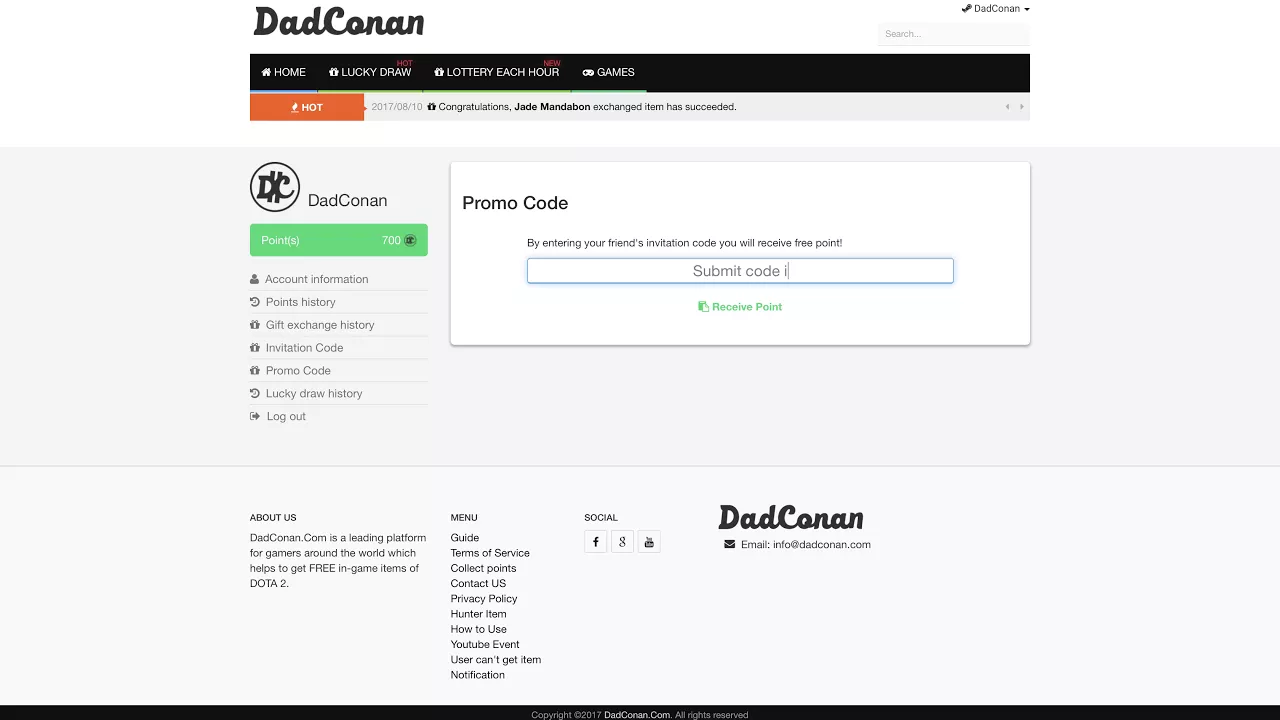The height and width of the screenshot is (720, 1280).
Task: Focus the Submit code input field
Action: tap(740, 271)
